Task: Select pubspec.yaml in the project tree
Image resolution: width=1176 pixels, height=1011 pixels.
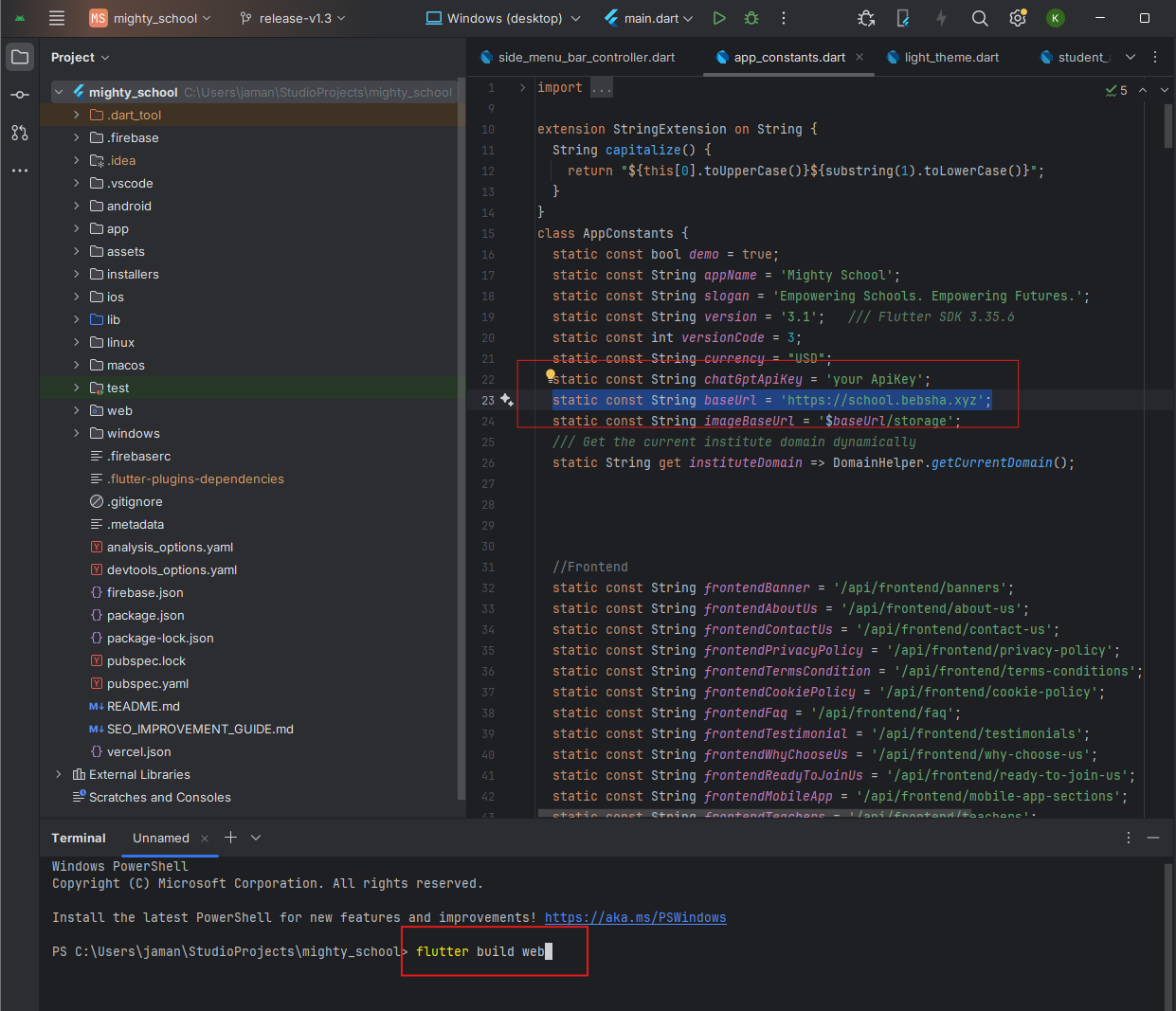Action: pyautogui.click(x=148, y=683)
